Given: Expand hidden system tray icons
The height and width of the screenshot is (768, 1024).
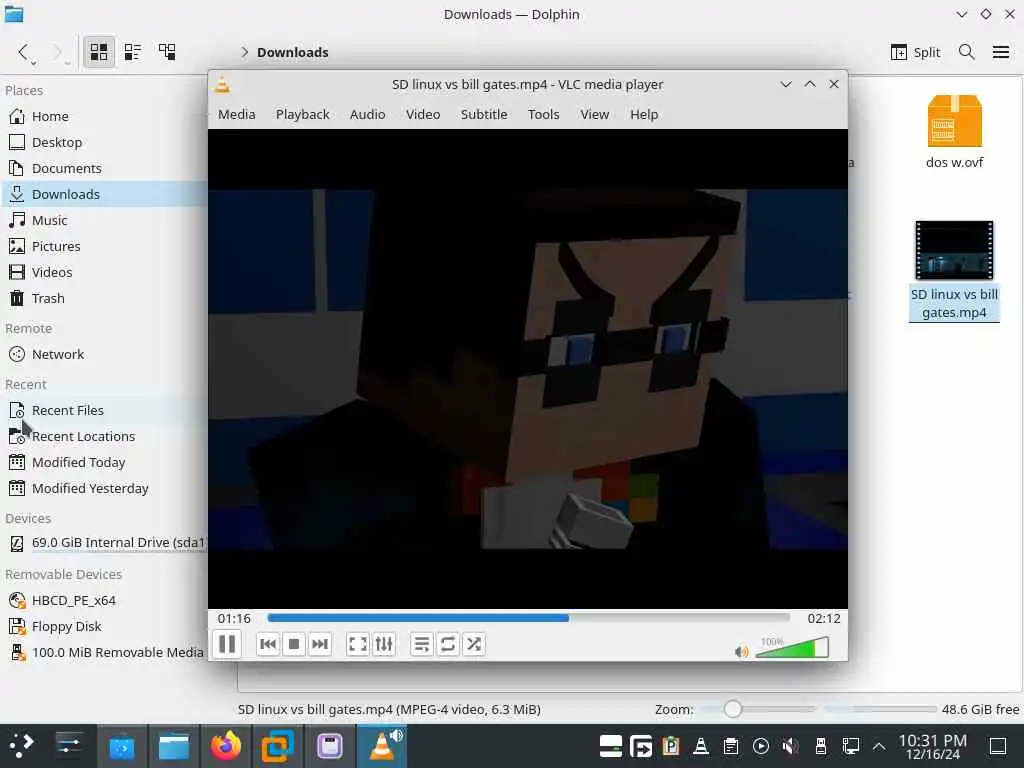Looking at the screenshot, I should (879, 746).
